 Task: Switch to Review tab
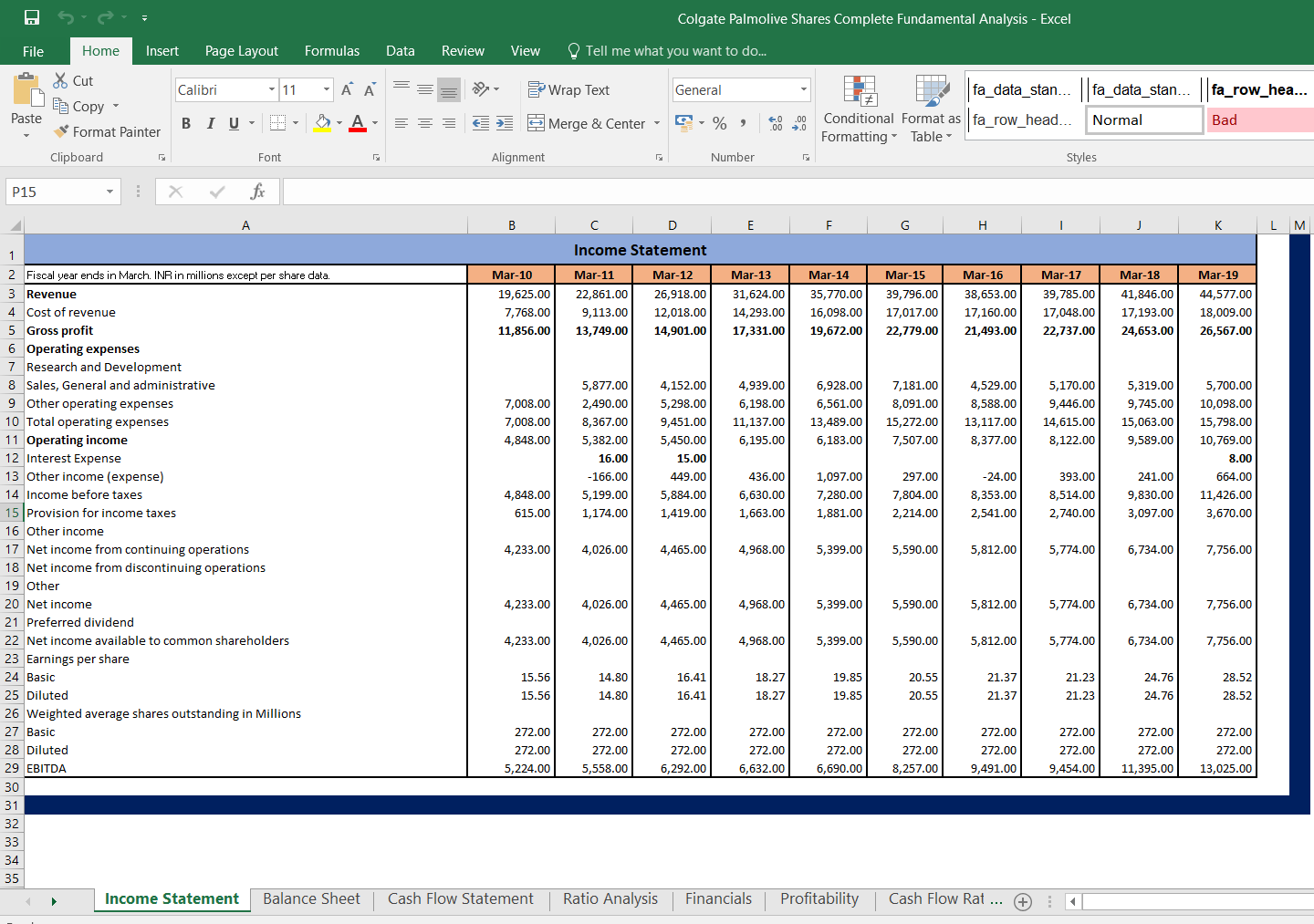click(x=463, y=51)
